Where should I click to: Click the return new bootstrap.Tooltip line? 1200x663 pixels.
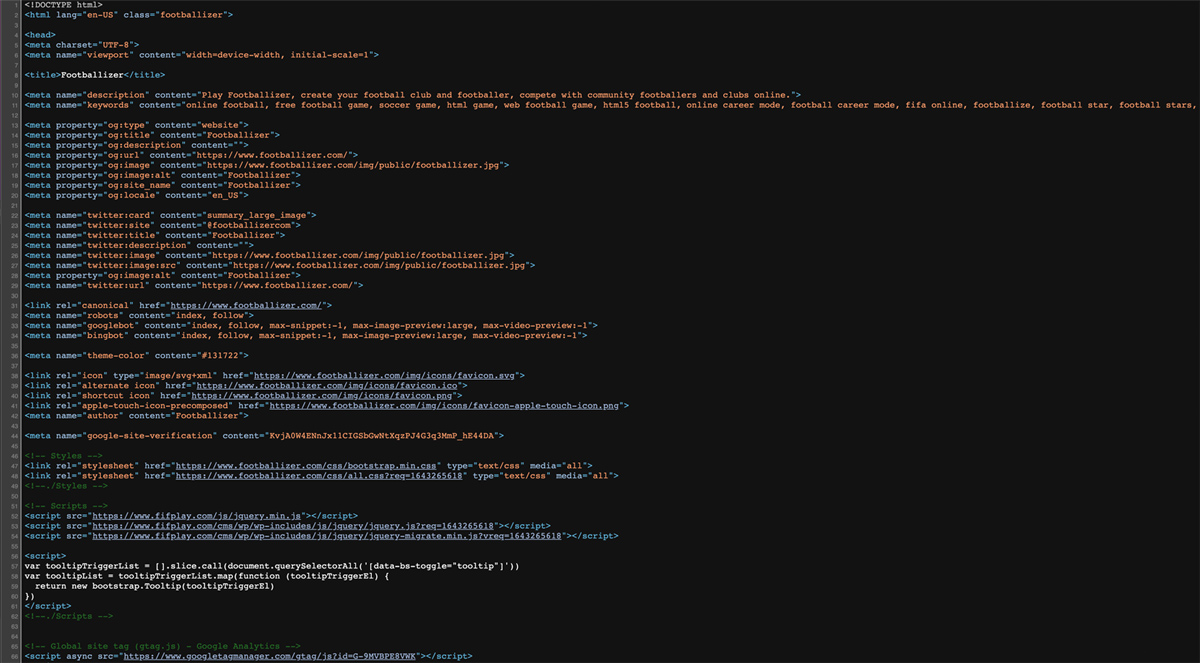coord(154,585)
